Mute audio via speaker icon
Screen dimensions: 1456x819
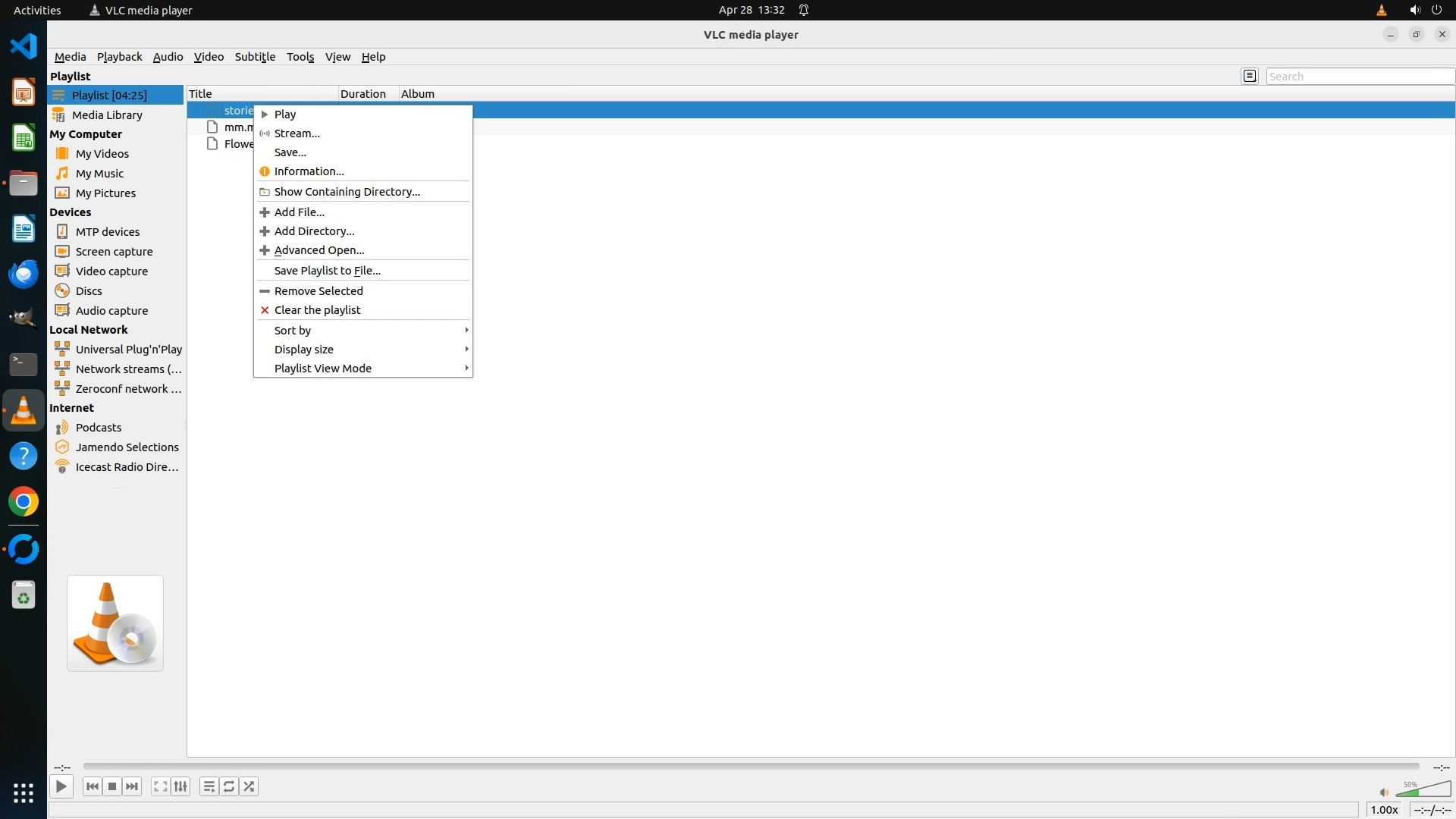(1383, 792)
